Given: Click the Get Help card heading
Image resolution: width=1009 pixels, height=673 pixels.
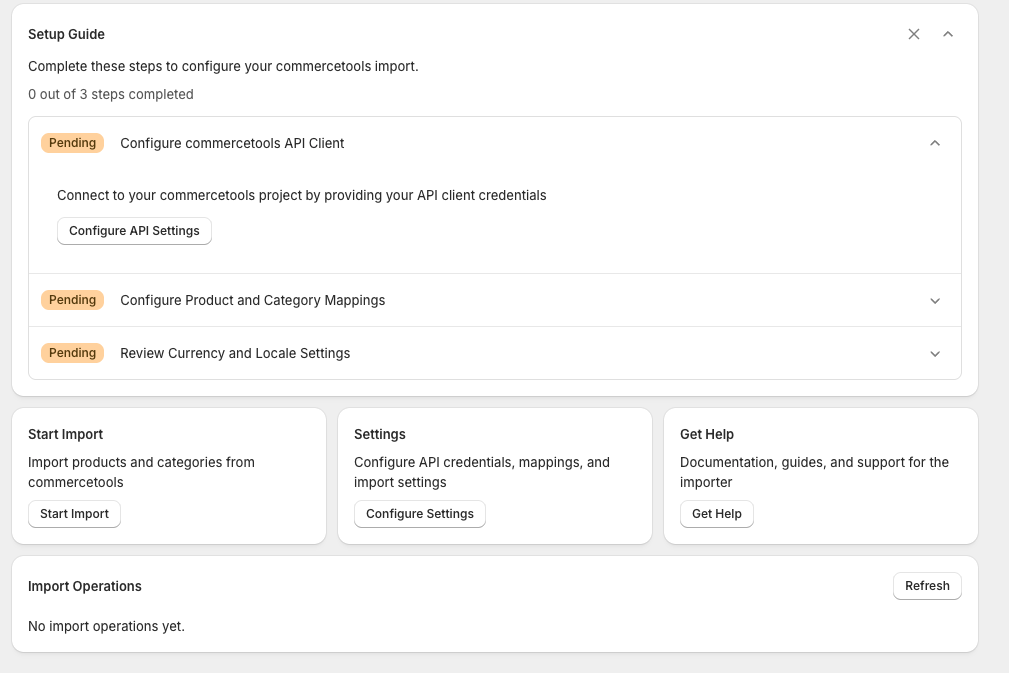Looking at the screenshot, I should pyautogui.click(x=707, y=434).
